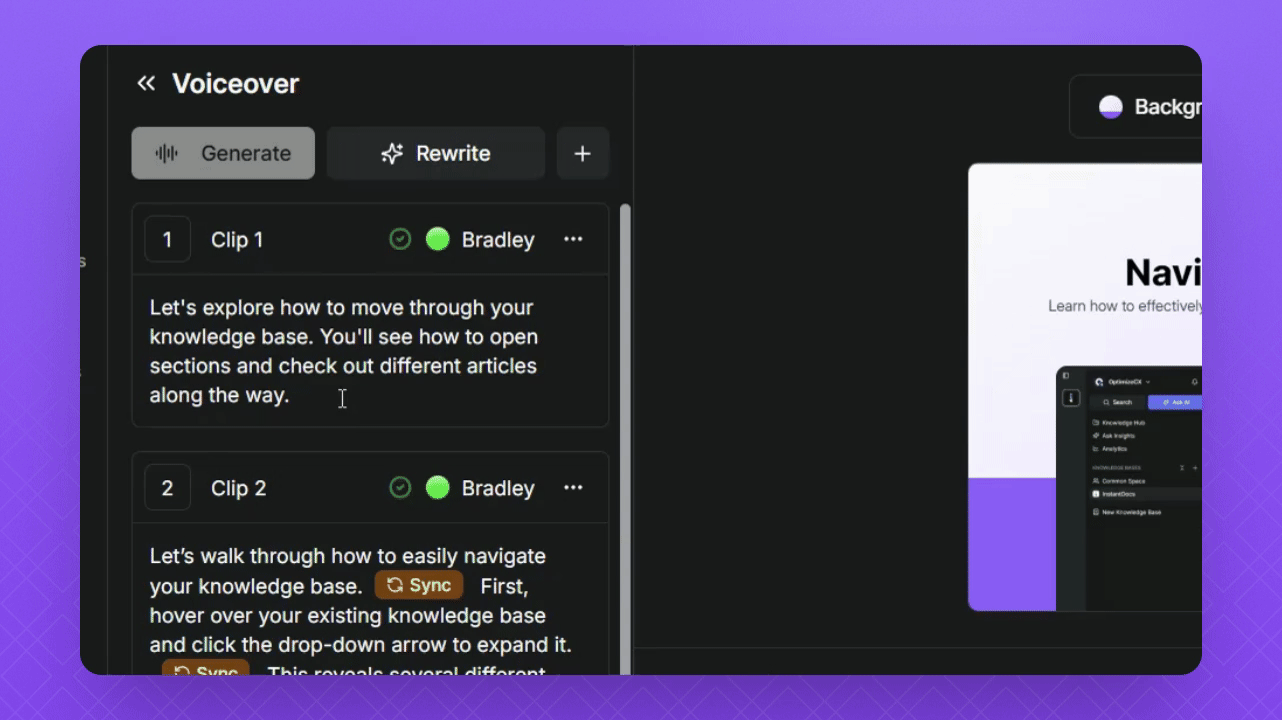Viewport: 1282px width, 720px height.
Task: Click Knowledge Hub in the preview sidebar
Action: [1119, 423]
